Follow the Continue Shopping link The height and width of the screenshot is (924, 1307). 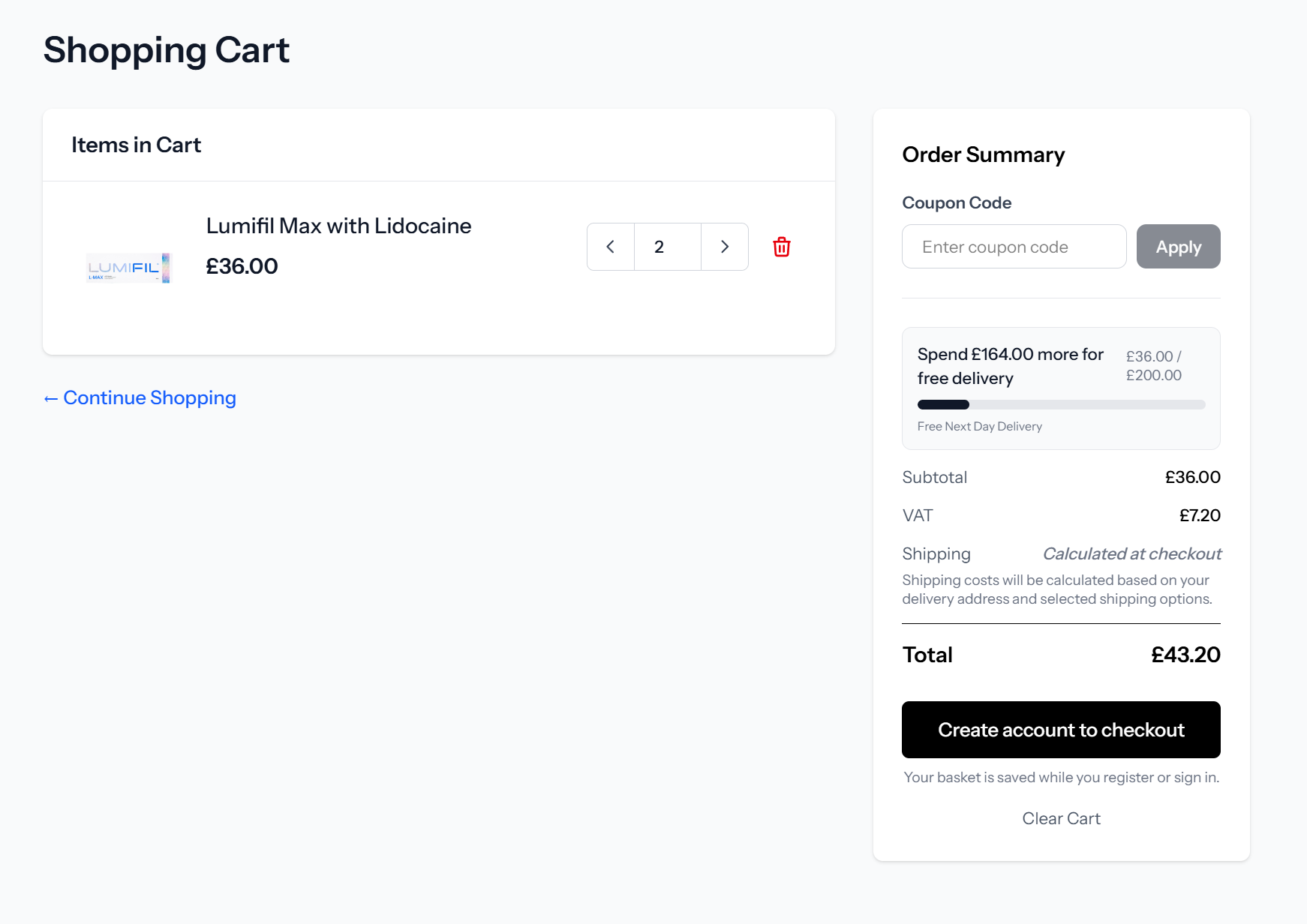pos(140,397)
